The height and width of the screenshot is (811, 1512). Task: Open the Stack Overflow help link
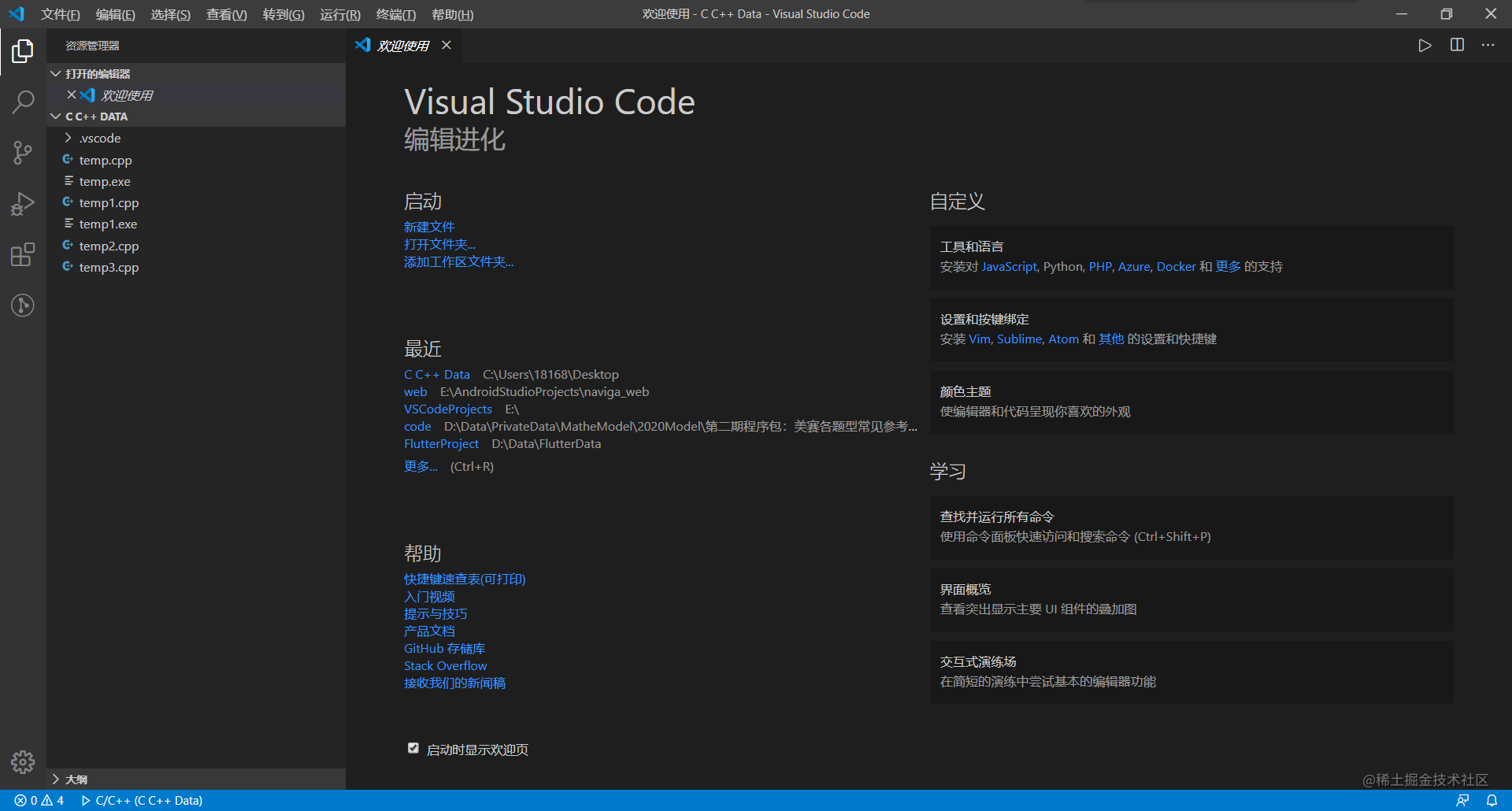[x=446, y=665]
